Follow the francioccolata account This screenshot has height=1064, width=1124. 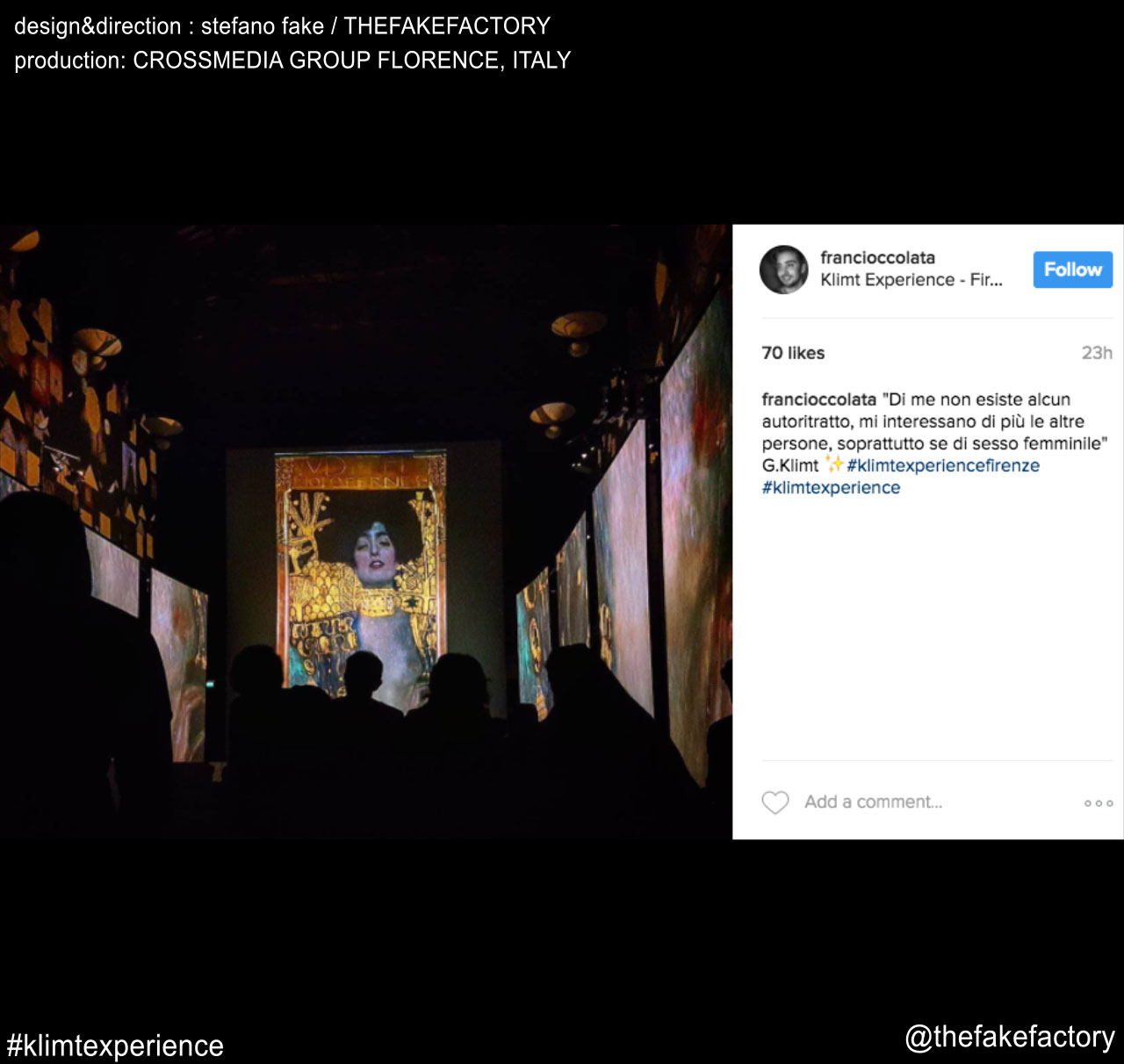pos(1072,270)
